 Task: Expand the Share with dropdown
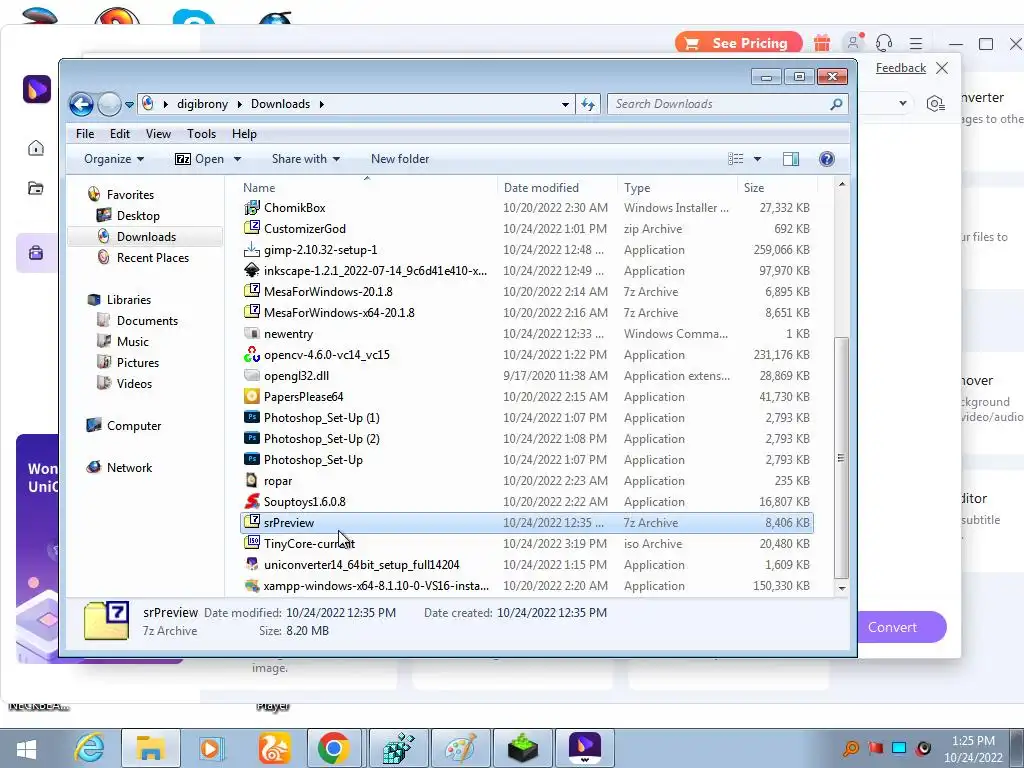click(x=306, y=159)
